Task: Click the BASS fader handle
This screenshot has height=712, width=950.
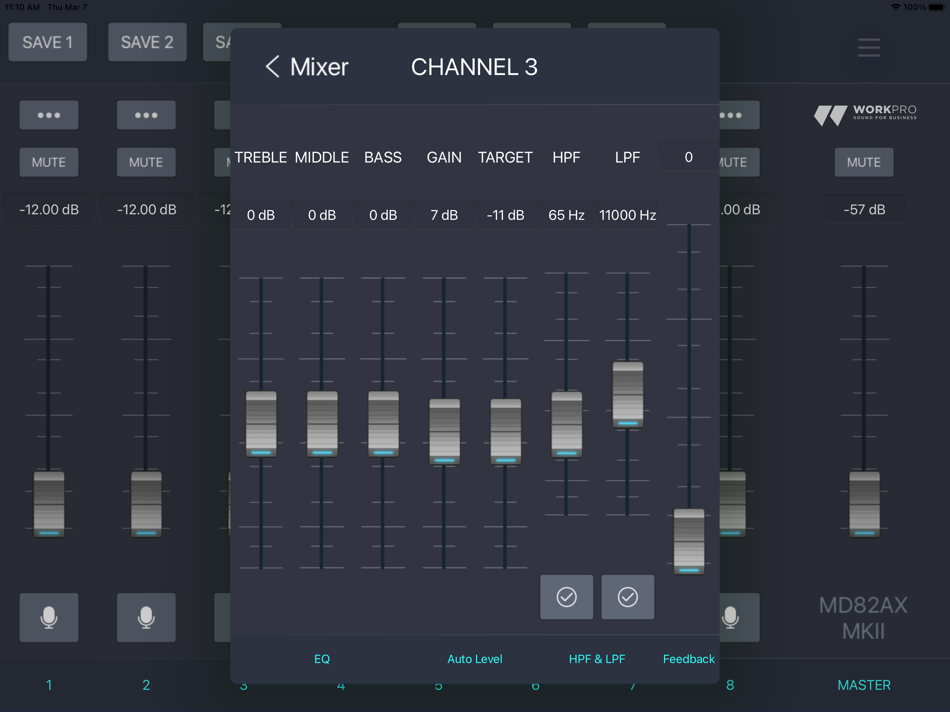Action: pos(384,424)
